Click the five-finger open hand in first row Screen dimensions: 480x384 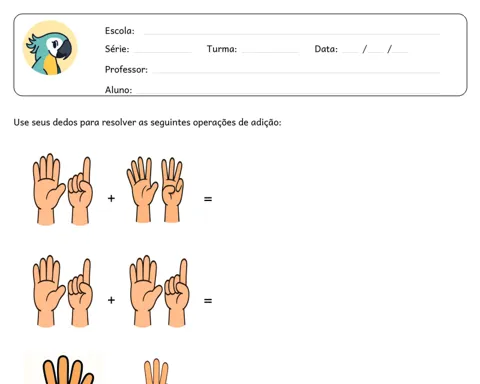(x=49, y=189)
